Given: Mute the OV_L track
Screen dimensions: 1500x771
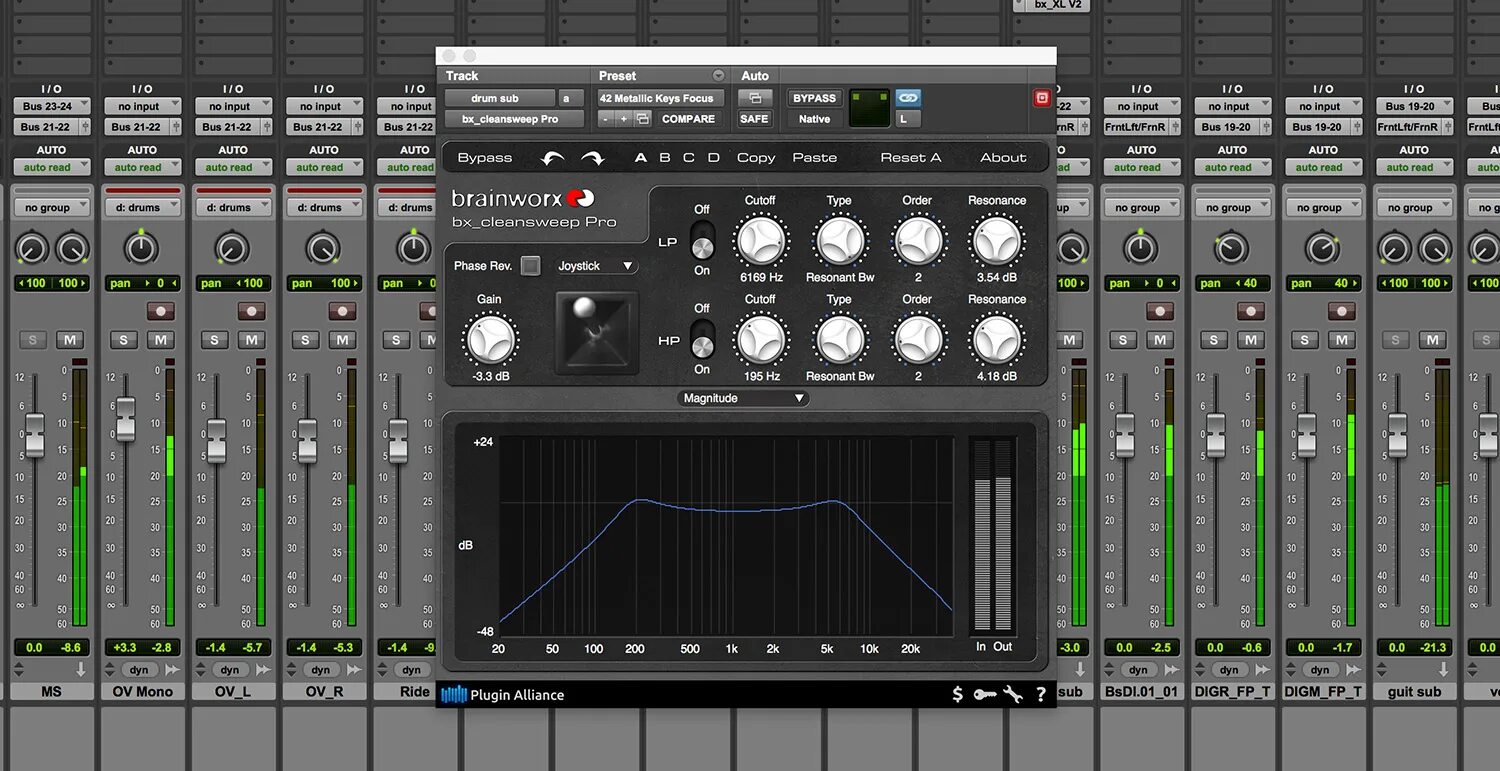Looking at the screenshot, I should pyautogui.click(x=251, y=340).
